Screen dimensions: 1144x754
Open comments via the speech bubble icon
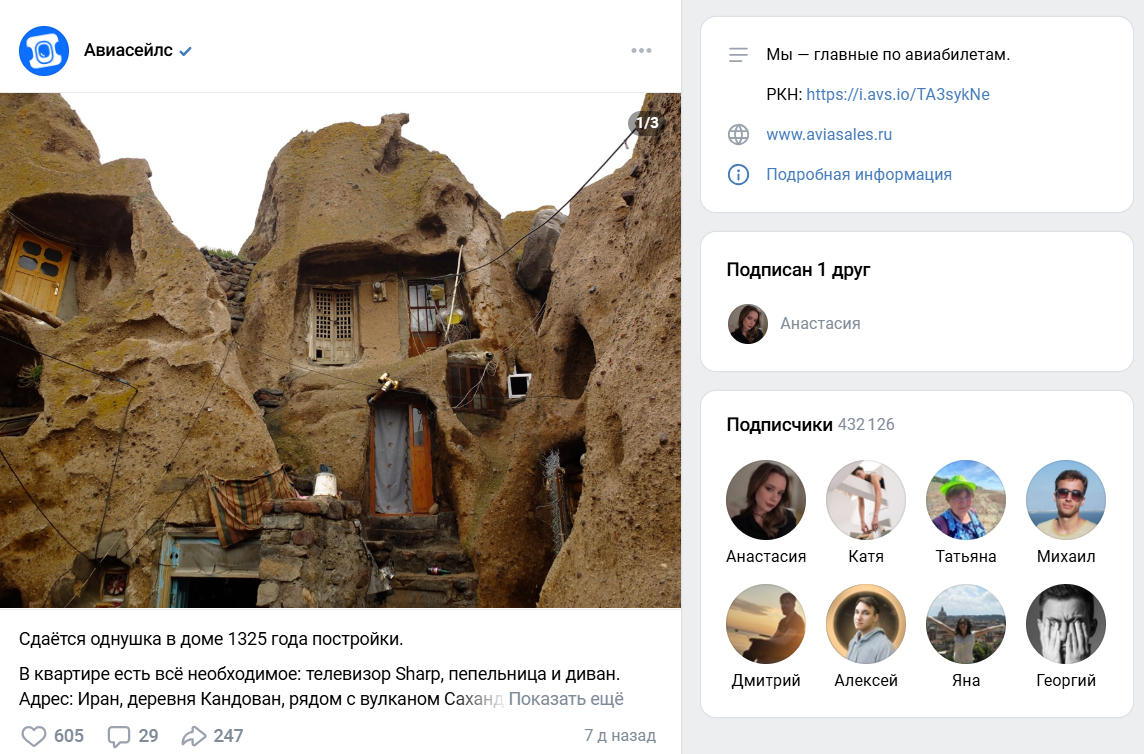click(x=119, y=736)
